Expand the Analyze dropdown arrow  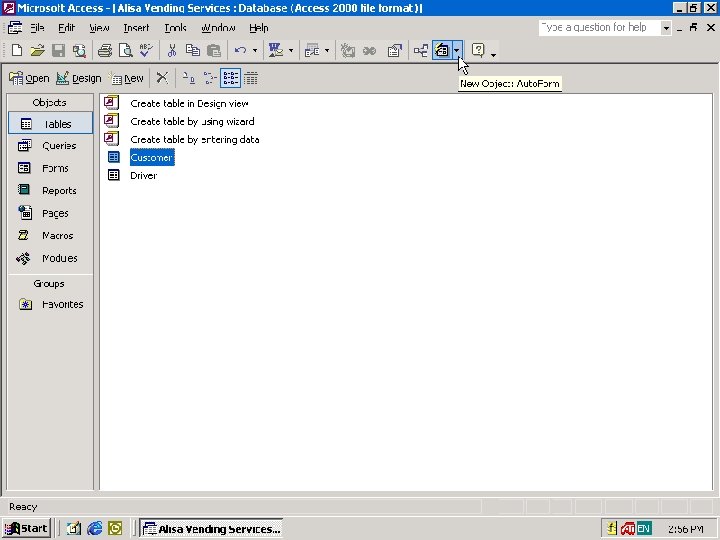(x=327, y=50)
